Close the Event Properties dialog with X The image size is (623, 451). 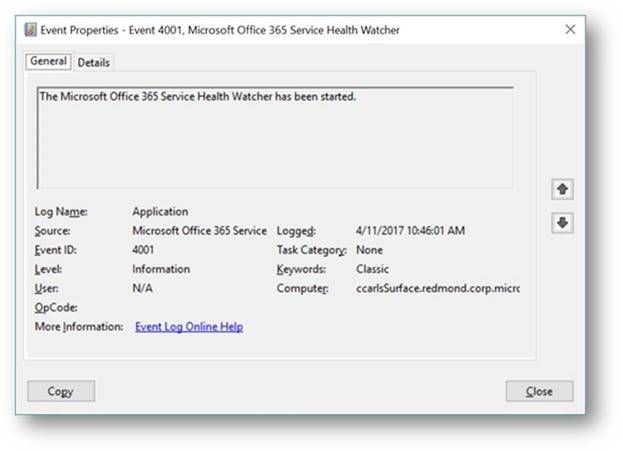[570, 29]
